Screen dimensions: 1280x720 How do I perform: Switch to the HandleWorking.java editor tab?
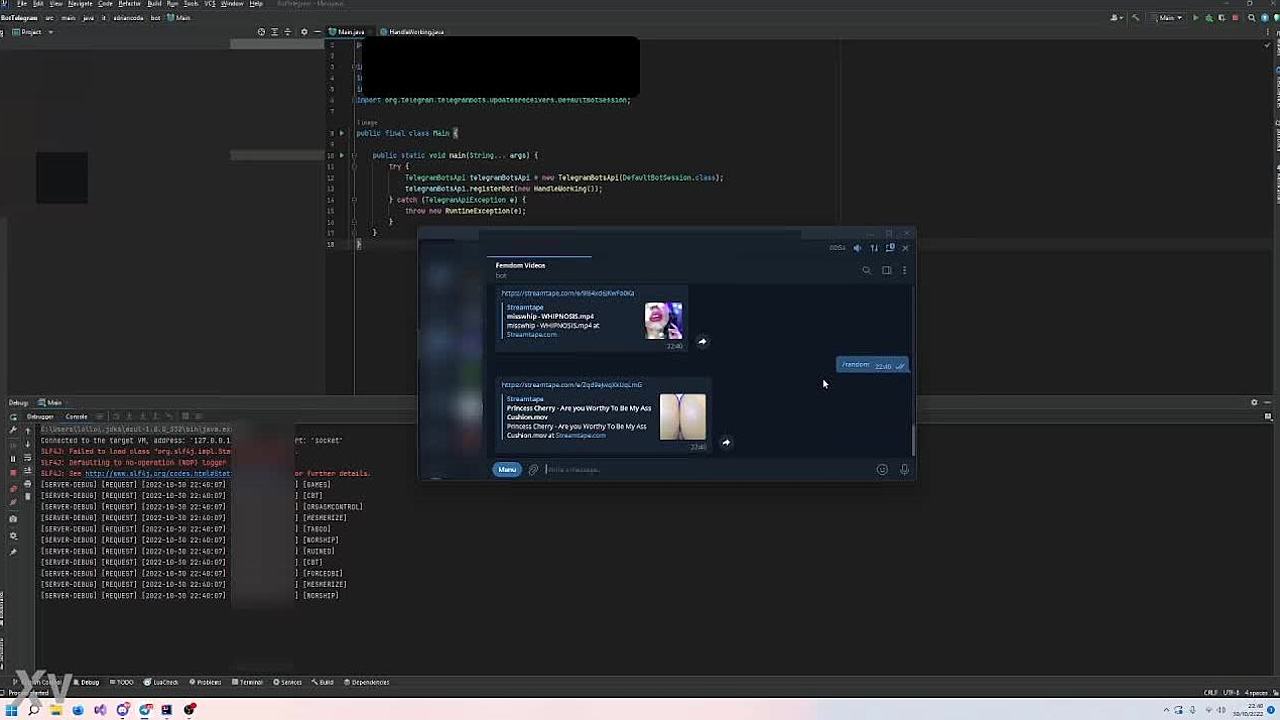pyautogui.click(x=415, y=32)
